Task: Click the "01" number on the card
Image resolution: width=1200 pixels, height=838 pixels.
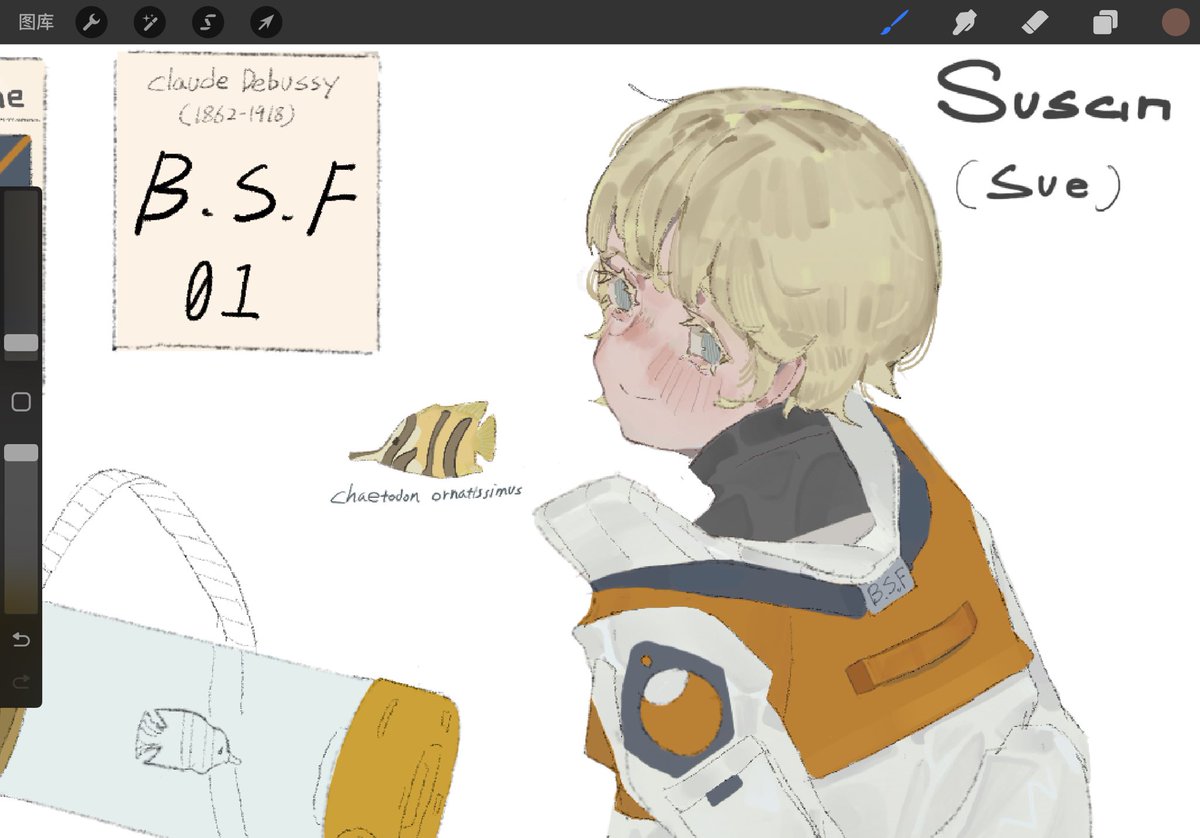Action: coord(222,290)
